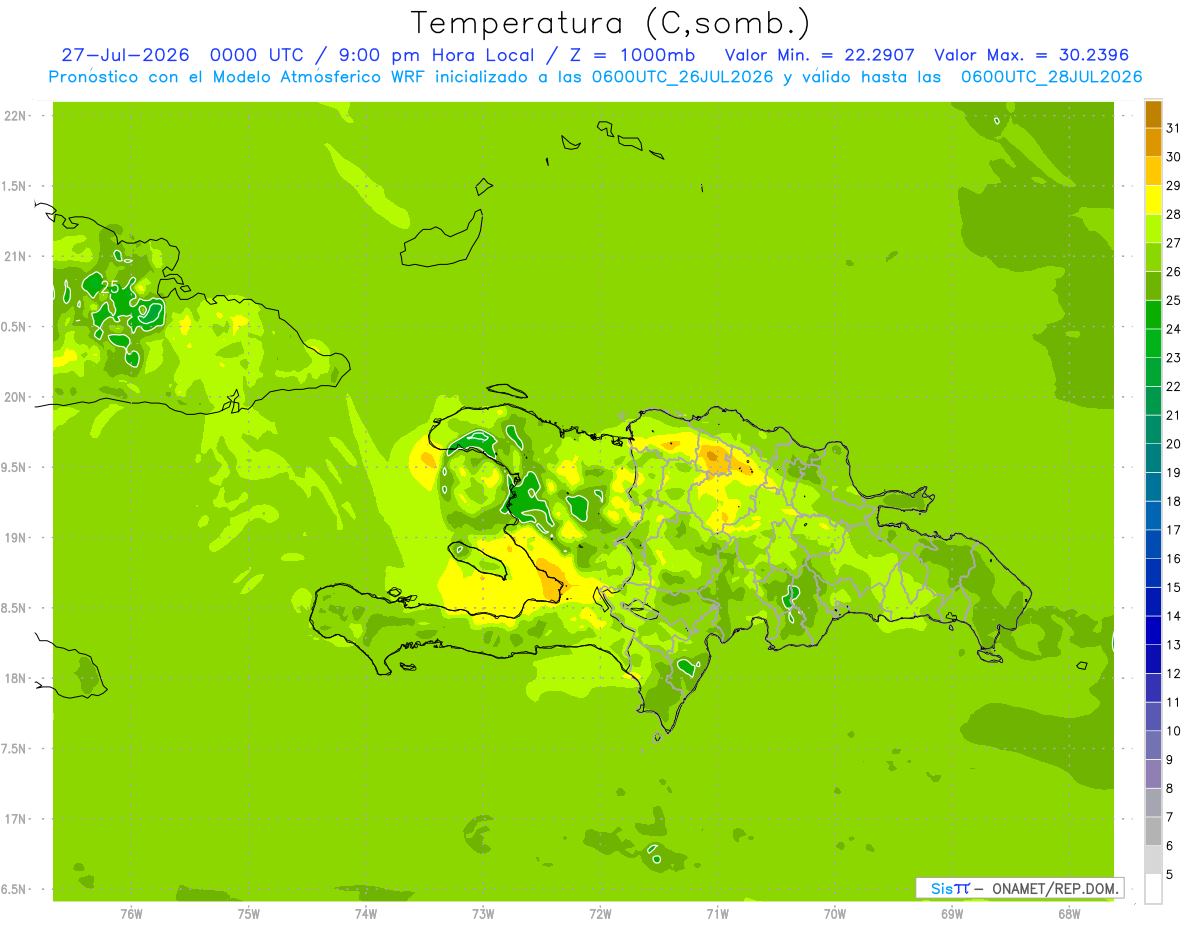Click the "25" value on the color scale legend
This screenshot has height=927, width=1200.
[x=1174, y=300]
